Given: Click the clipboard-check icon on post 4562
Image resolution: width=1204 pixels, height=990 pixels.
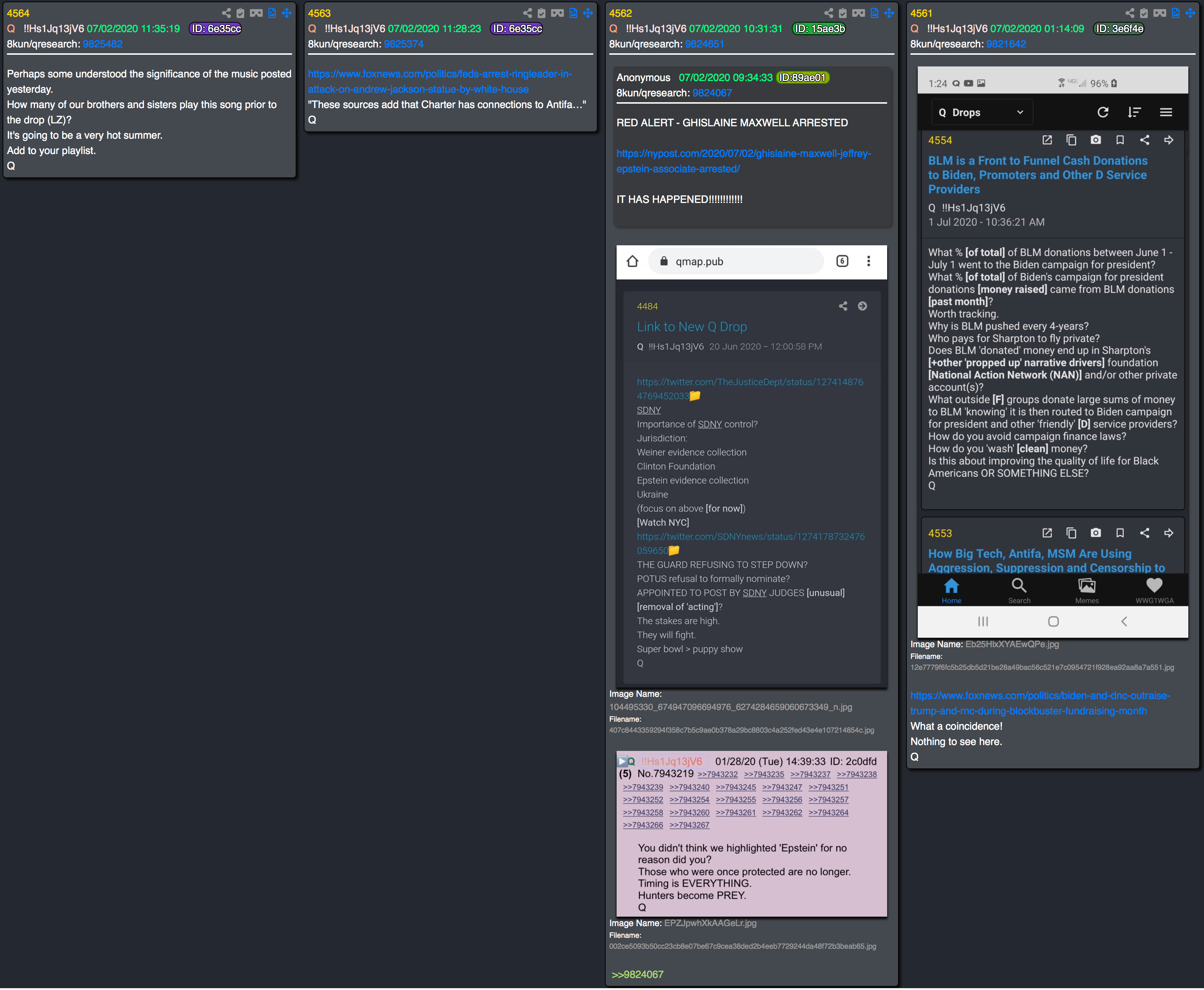Looking at the screenshot, I should (843, 13).
